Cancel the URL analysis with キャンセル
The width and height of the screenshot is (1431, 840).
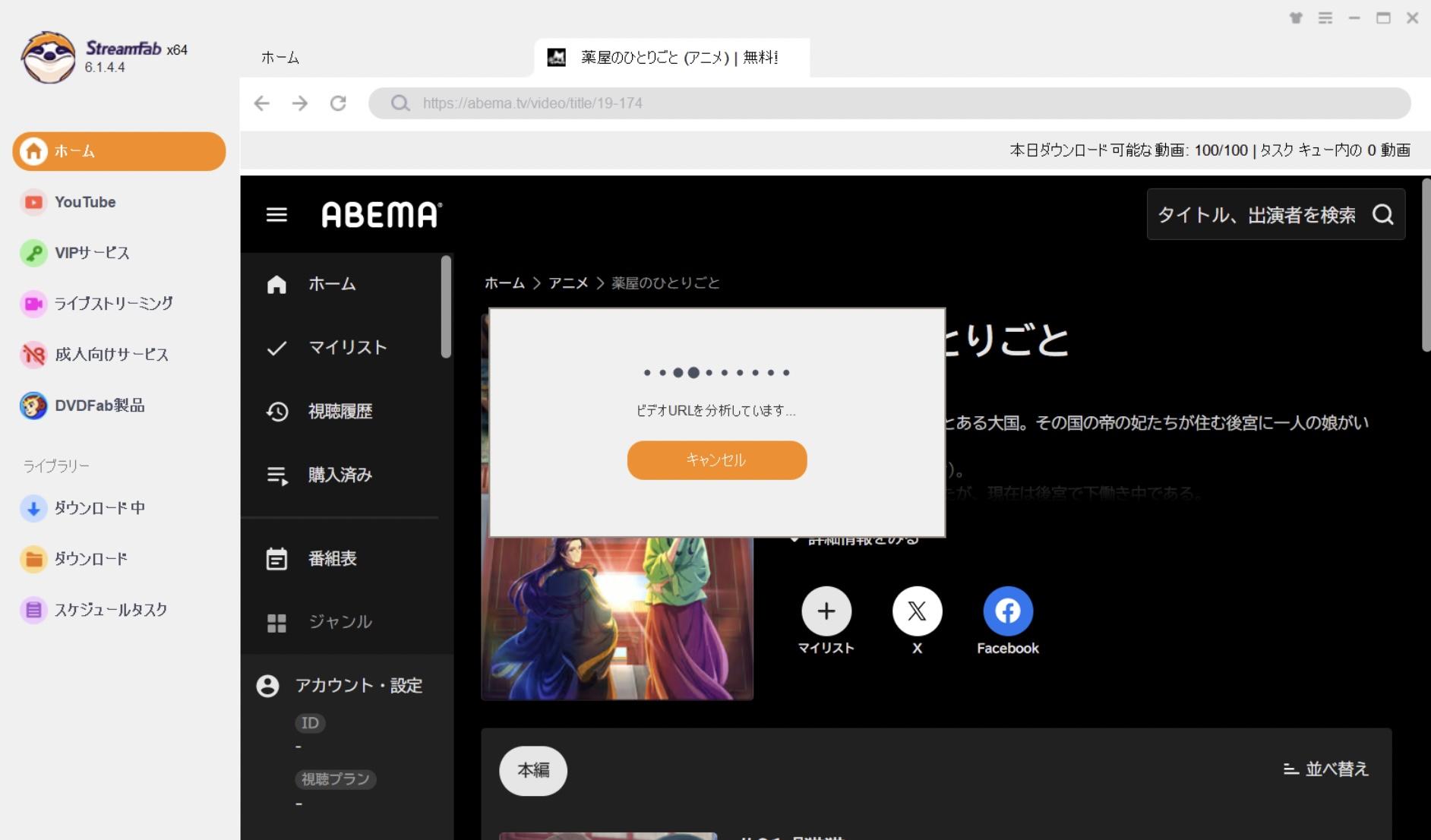click(716, 460)
